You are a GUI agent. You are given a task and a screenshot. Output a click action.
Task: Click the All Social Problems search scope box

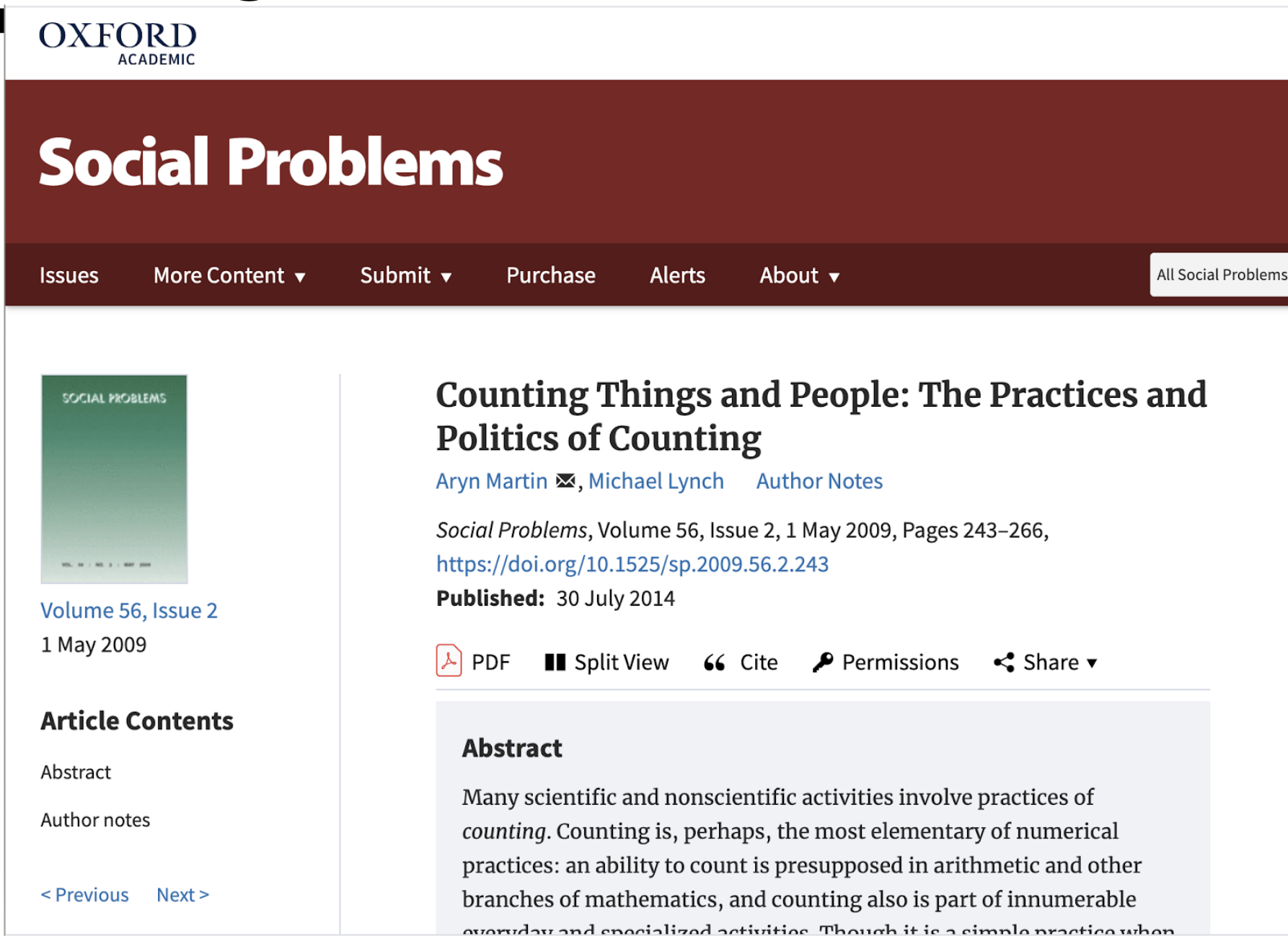1220,275
